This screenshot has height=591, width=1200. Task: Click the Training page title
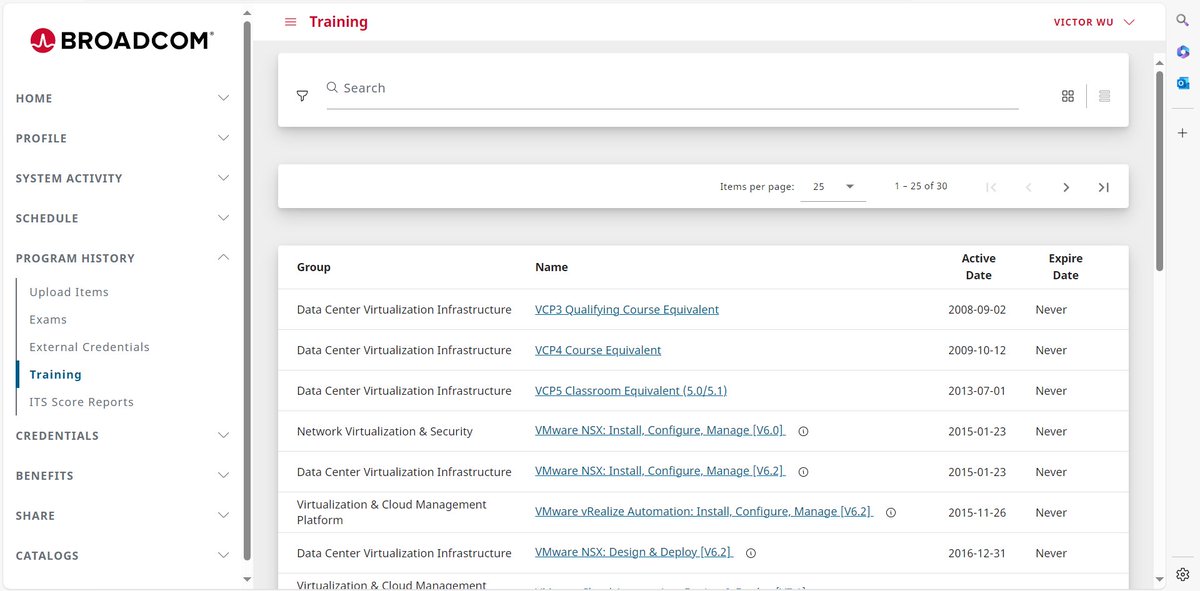pos(338,22)
